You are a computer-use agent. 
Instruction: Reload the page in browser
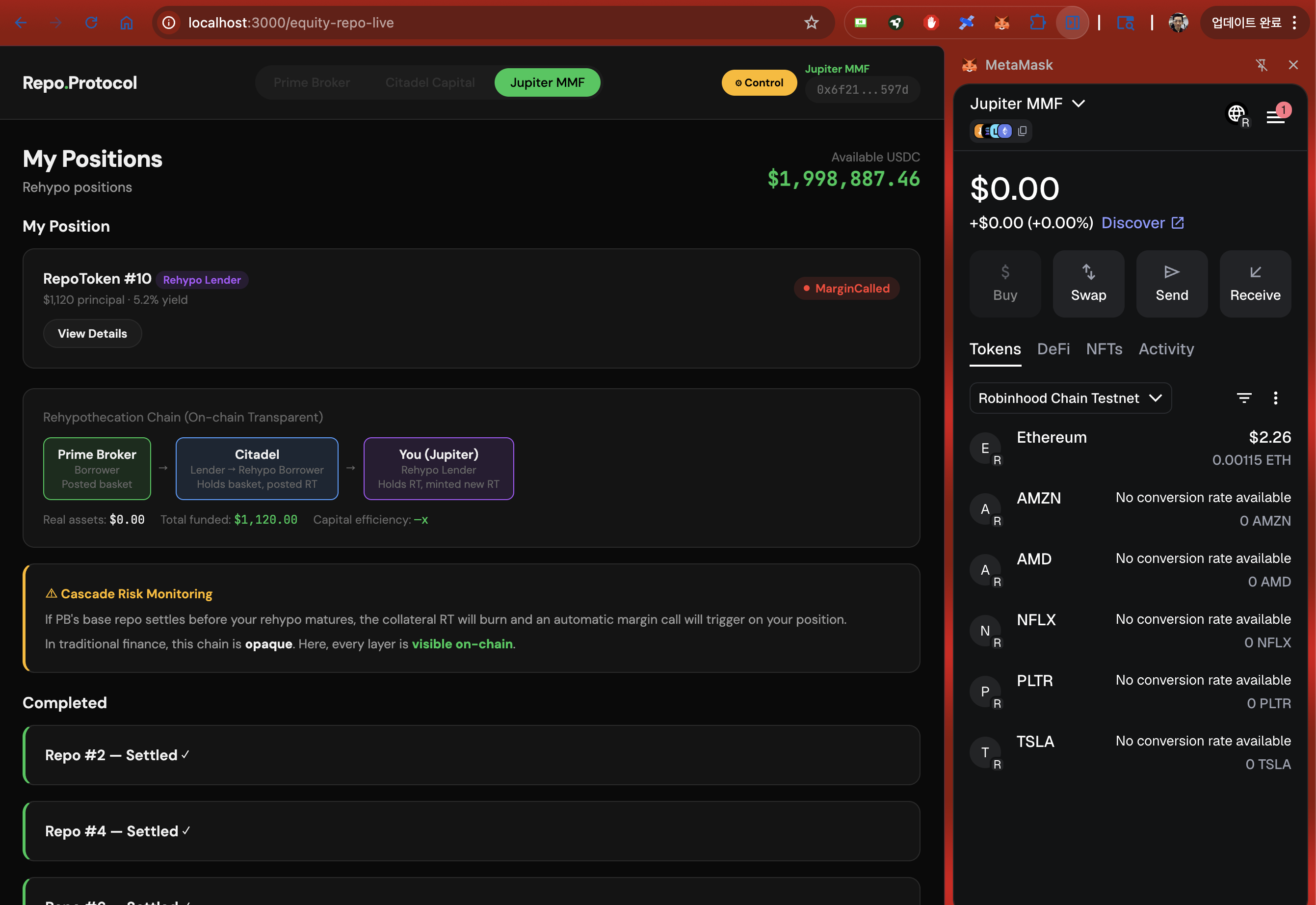coord(91,23)
